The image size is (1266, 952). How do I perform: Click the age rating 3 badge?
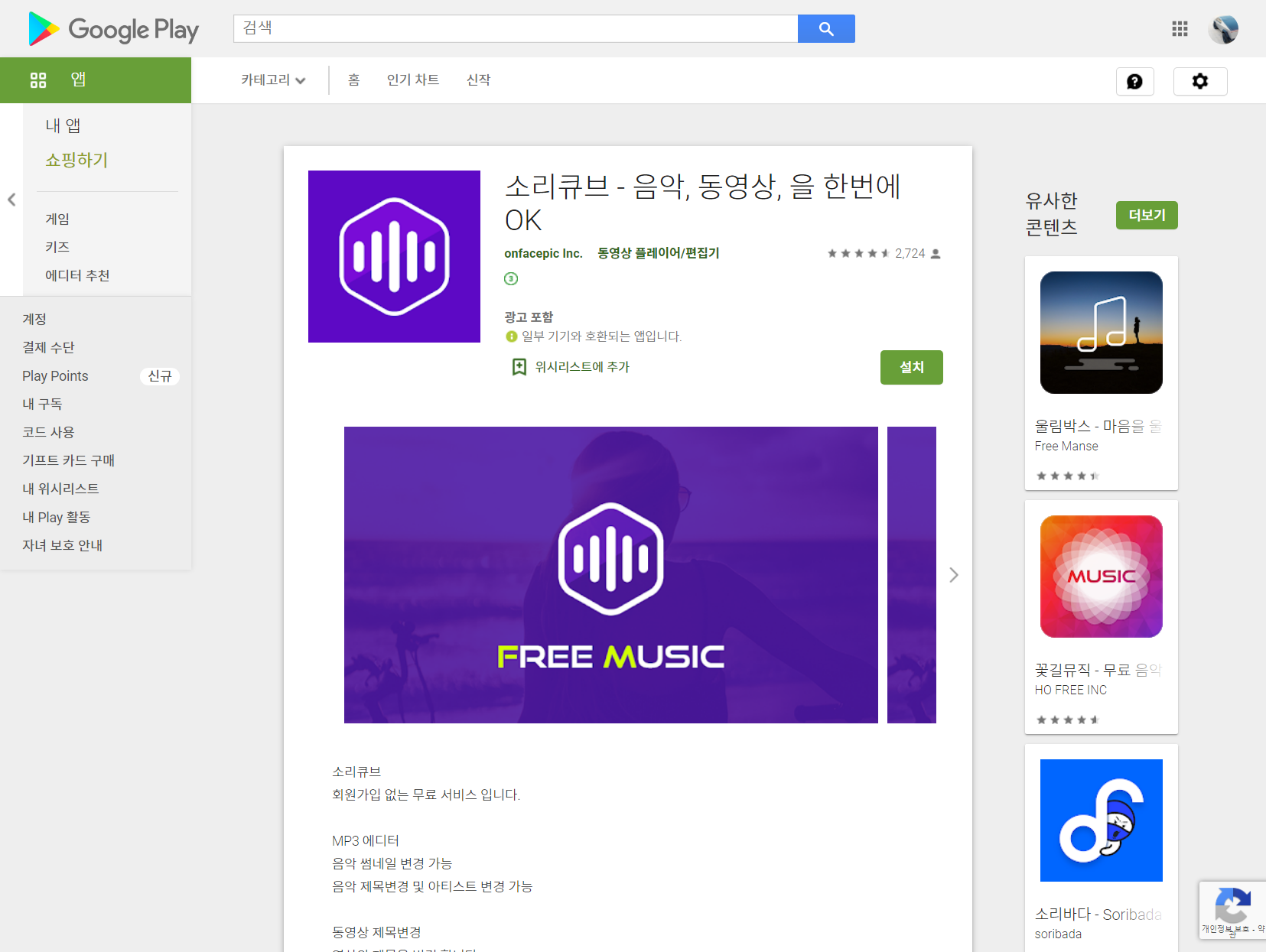(511, 279)
